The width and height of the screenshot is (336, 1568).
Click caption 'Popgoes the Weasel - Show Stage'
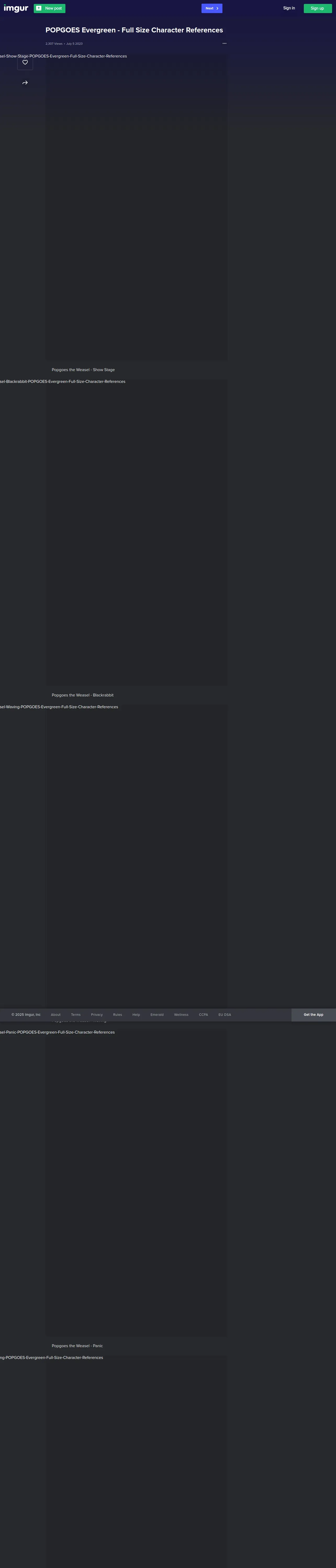(83, 370)
